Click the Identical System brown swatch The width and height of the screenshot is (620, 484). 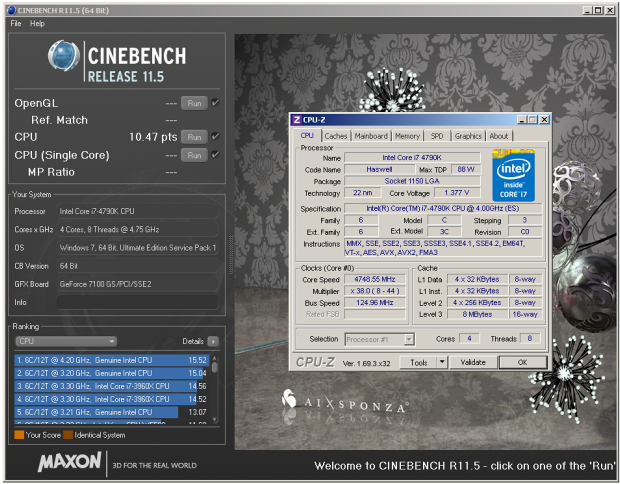point(68,435)
